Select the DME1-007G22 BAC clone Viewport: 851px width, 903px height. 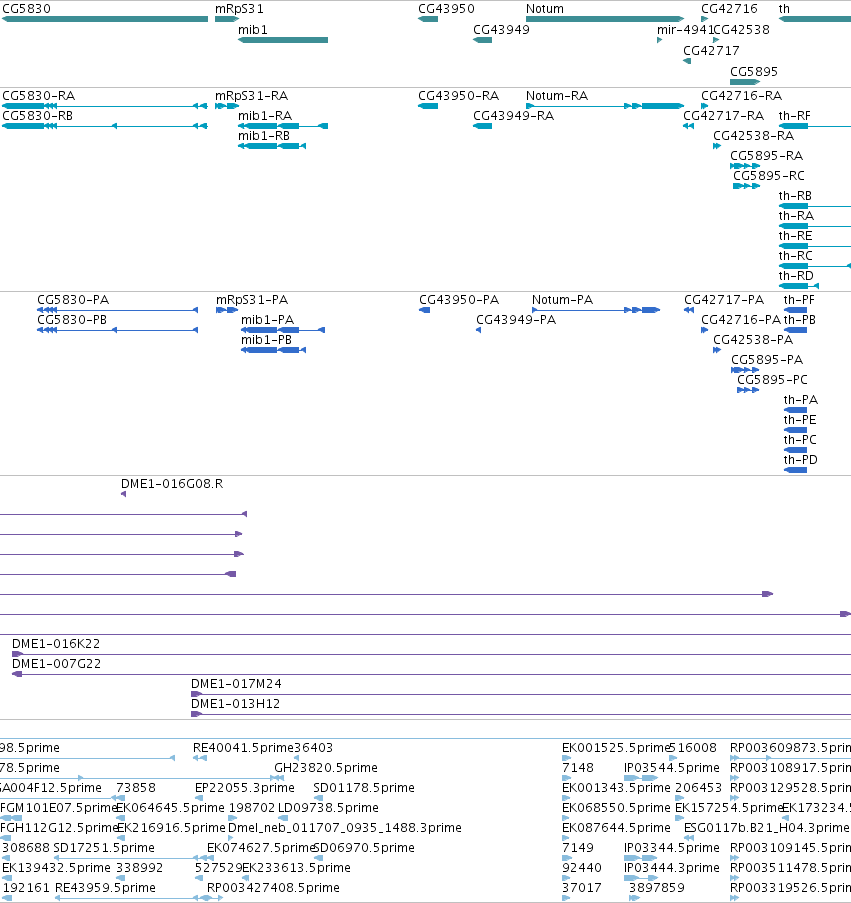(x=431, y=674)
